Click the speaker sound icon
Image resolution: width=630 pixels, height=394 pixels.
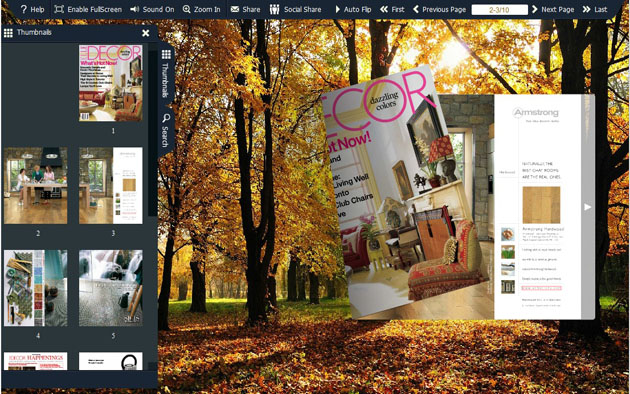click(x=135, y=9)
